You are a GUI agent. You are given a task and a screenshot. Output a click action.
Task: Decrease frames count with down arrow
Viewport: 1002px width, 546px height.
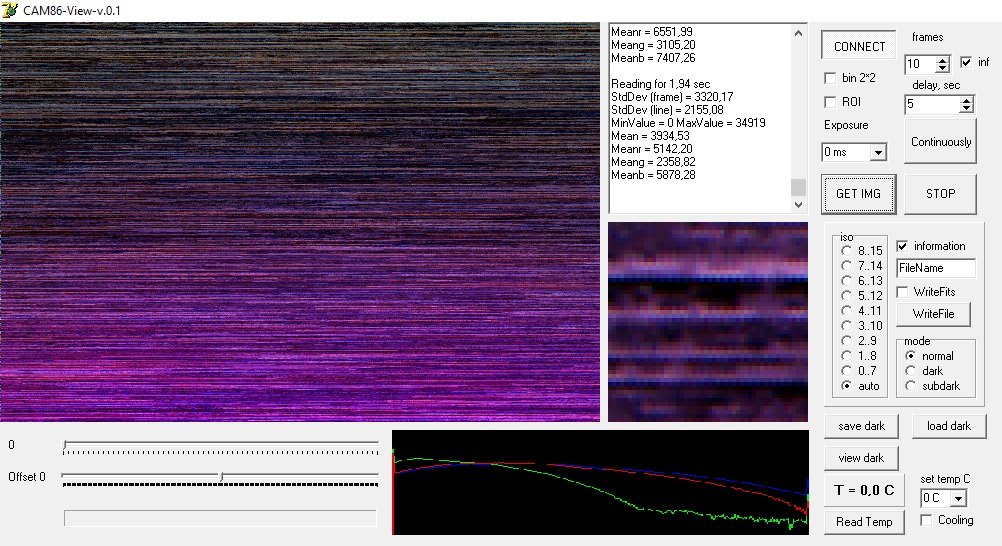[x=943, y=68]
